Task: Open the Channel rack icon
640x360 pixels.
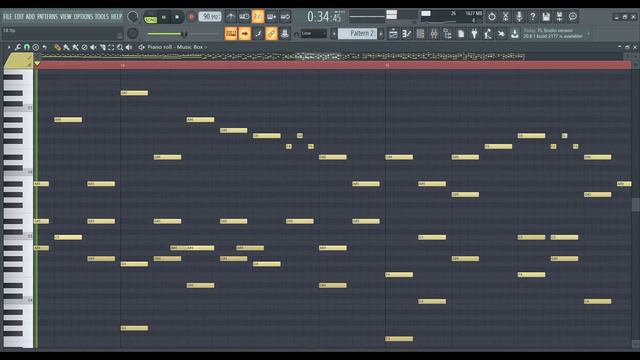Action: tap(420, 33)
